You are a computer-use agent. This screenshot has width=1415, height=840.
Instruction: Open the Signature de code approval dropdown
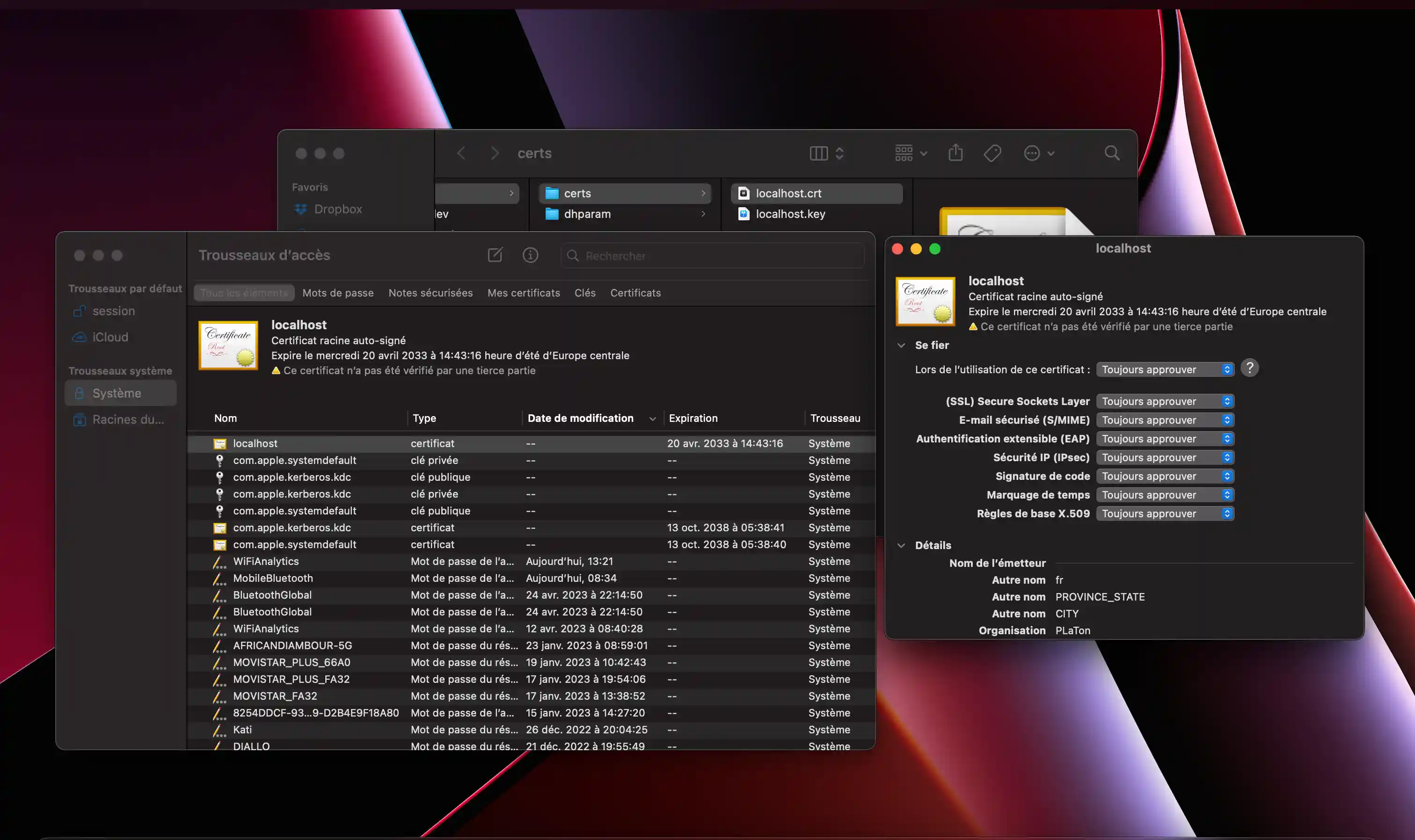coord(1164,476)
